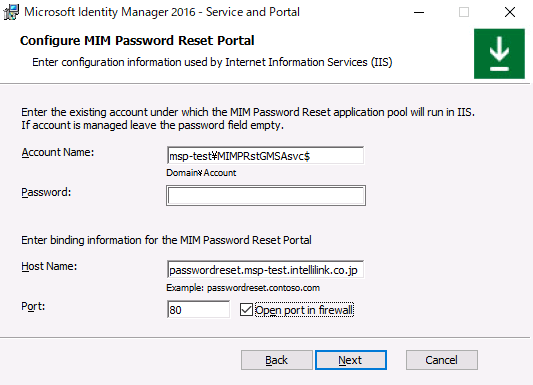Screen dimensions: 533x385
Task: Minimize the MIM setup window
Action: coord(419,13)
